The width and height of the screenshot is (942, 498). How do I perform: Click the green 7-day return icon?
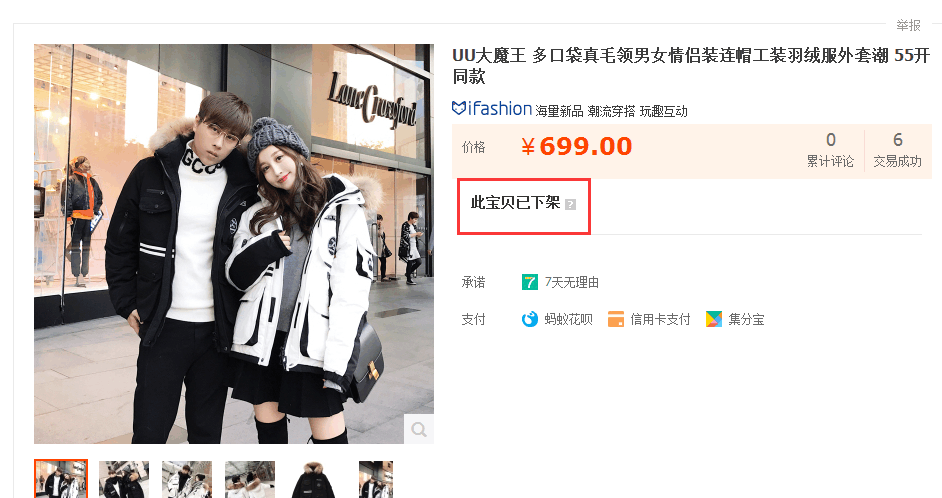pos(529,282)
